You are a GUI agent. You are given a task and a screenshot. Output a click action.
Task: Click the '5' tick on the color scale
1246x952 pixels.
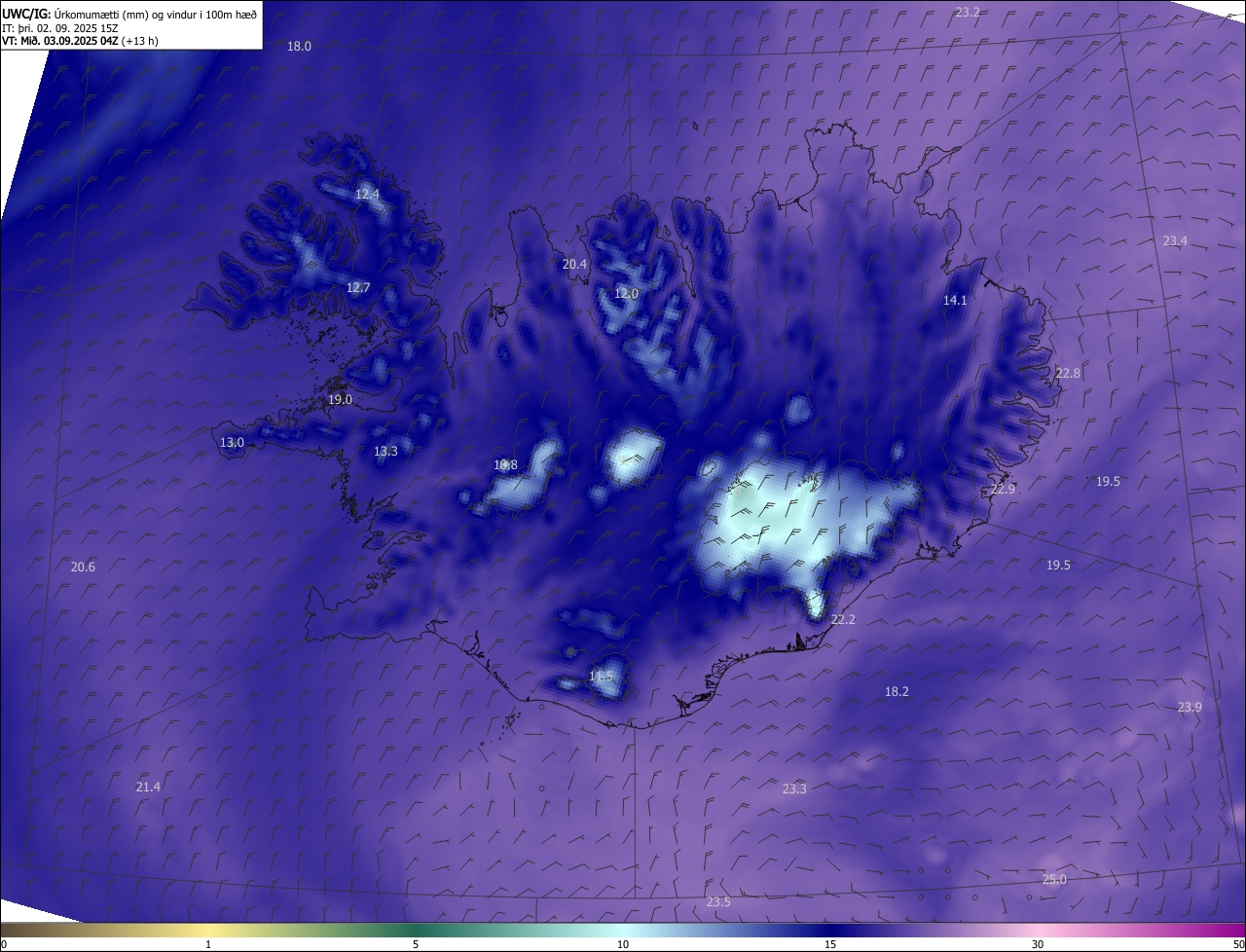coord(416,944)
